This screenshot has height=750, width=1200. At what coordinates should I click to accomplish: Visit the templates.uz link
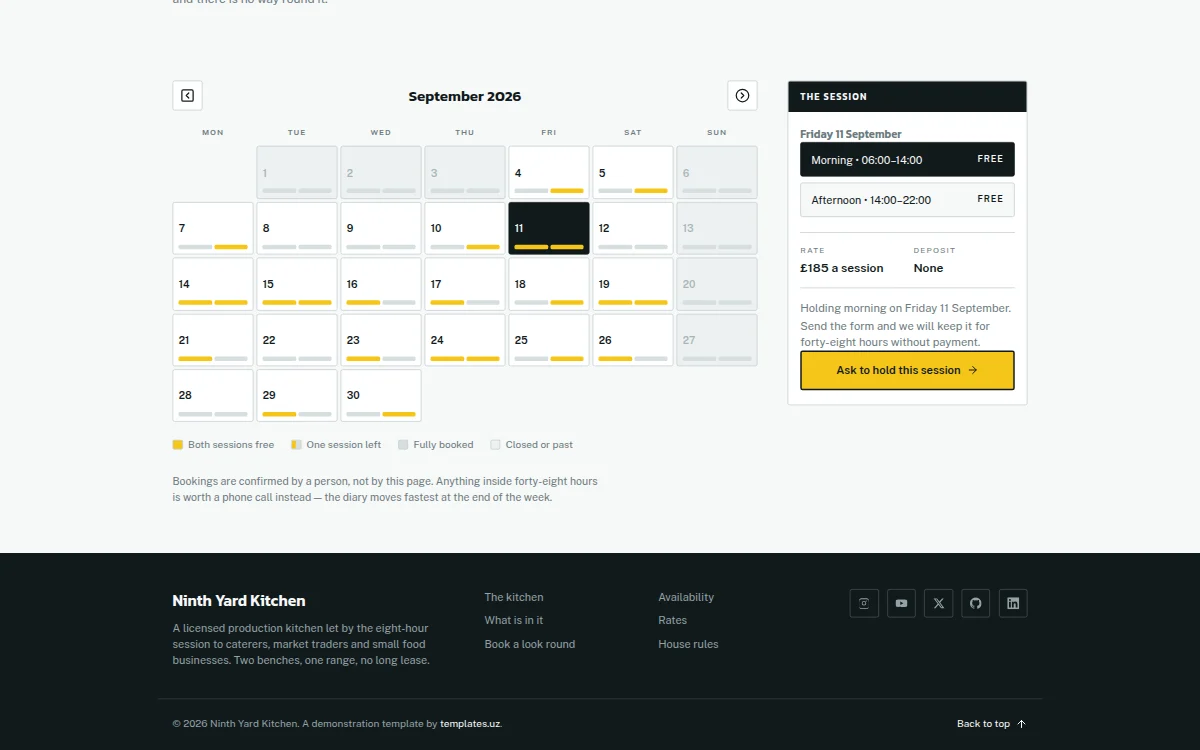click(470, 724)
